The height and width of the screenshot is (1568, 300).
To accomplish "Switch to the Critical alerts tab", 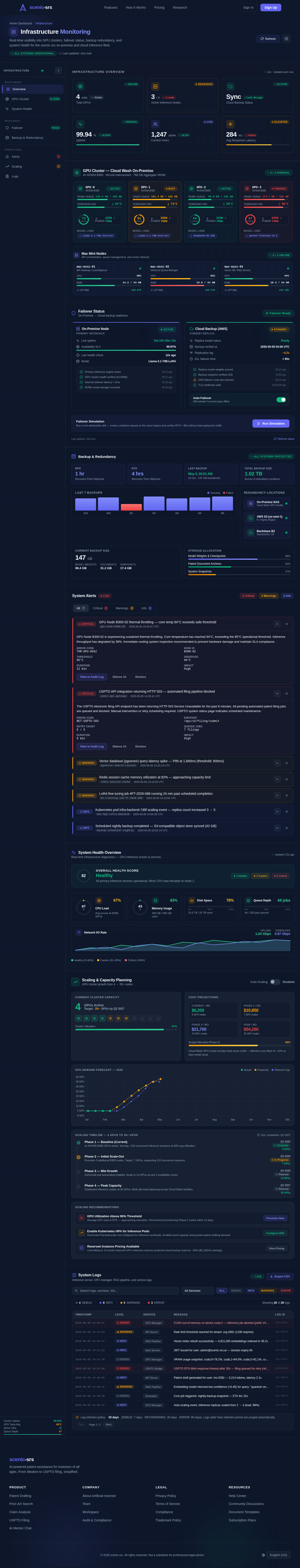I will click(x=100, y=608).
